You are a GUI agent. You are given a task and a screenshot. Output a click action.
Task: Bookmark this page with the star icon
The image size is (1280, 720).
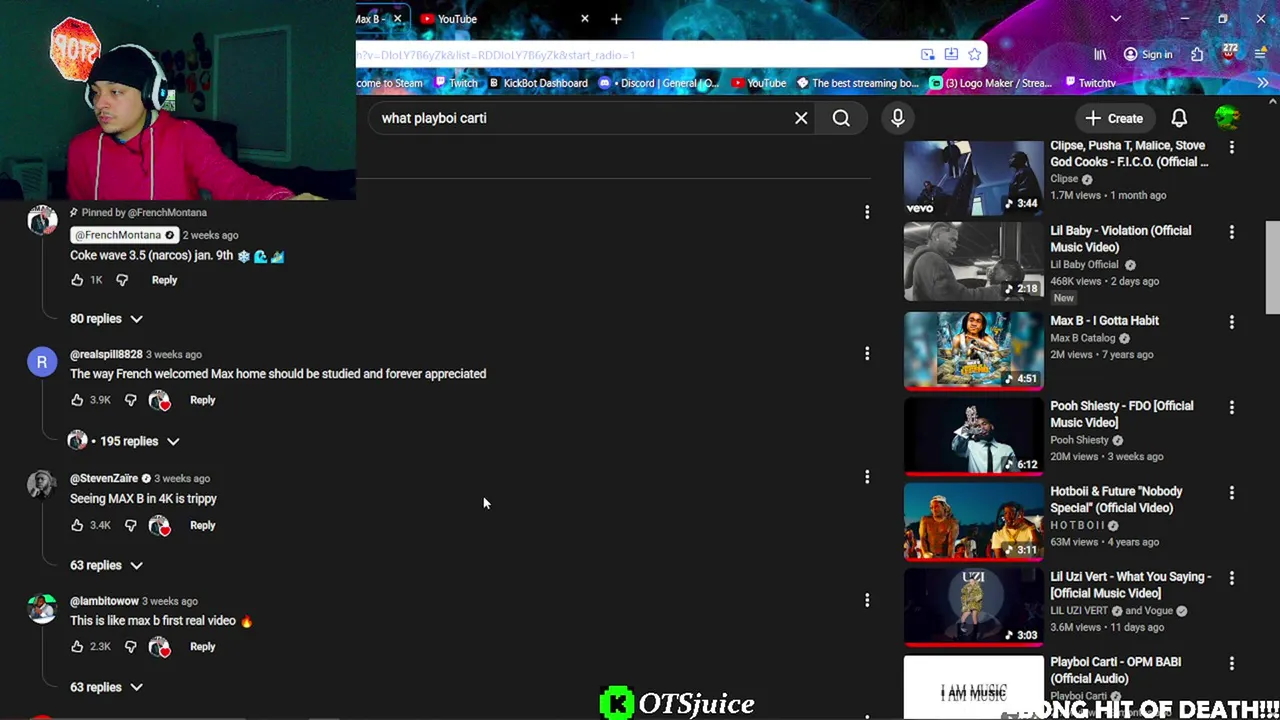[x=974, y=55]
